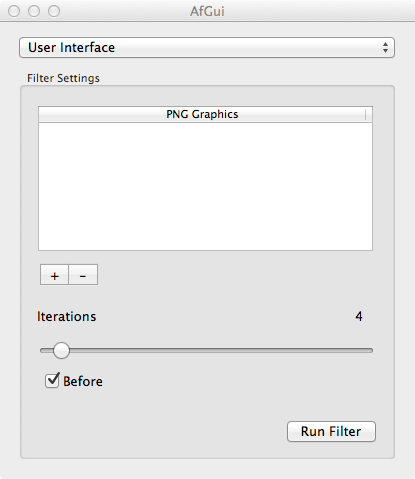The image size is (415, 479).
Task: Add an entry with the plus button
Action: point(54,275)
